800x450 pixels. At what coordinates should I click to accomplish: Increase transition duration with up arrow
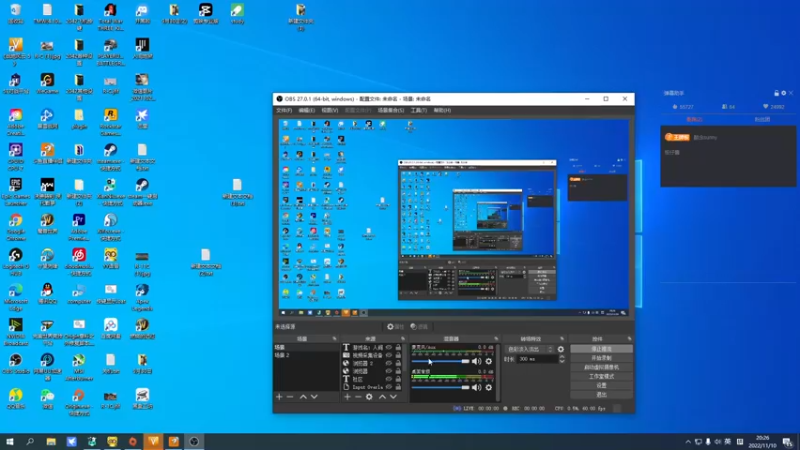562,357
